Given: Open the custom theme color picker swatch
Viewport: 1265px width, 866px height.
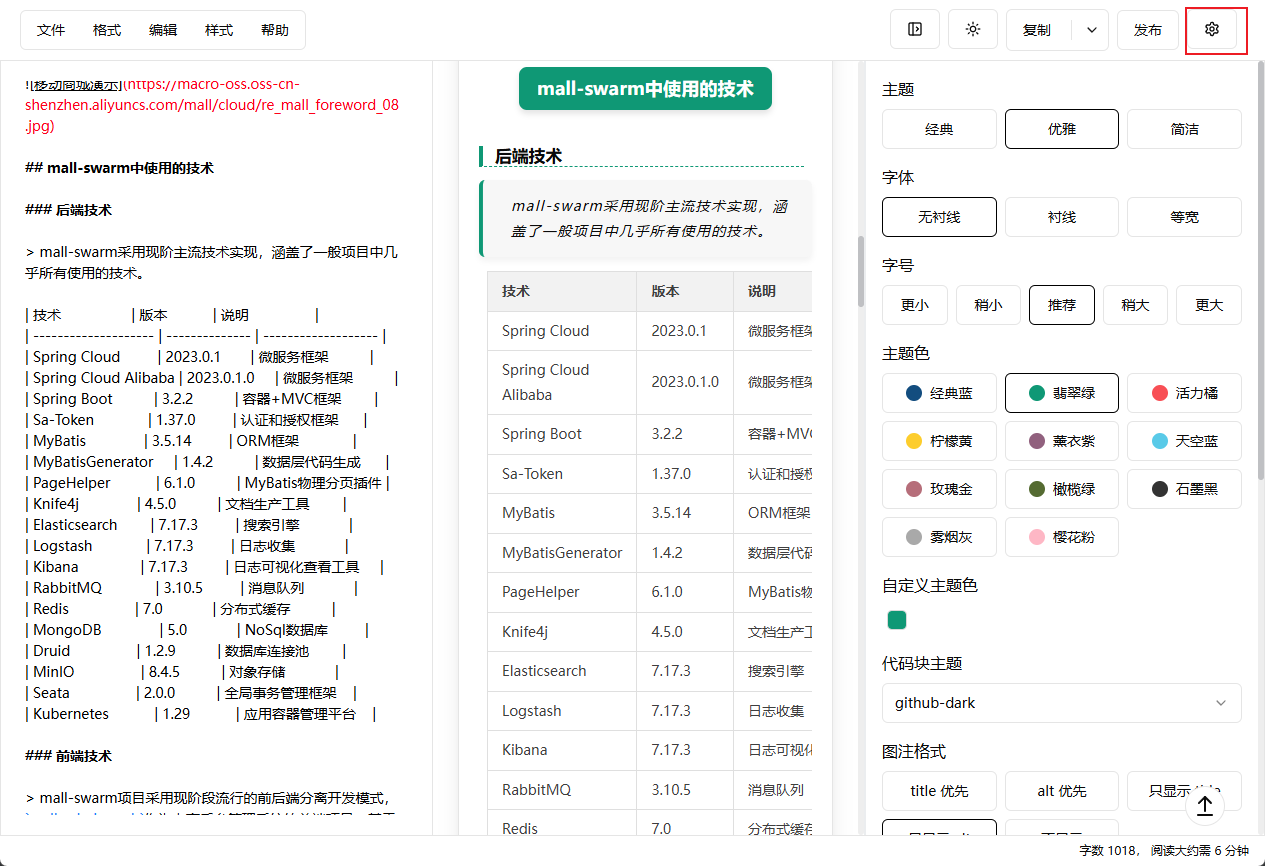Looking at the screenshot, I should (x=897, y=620).
